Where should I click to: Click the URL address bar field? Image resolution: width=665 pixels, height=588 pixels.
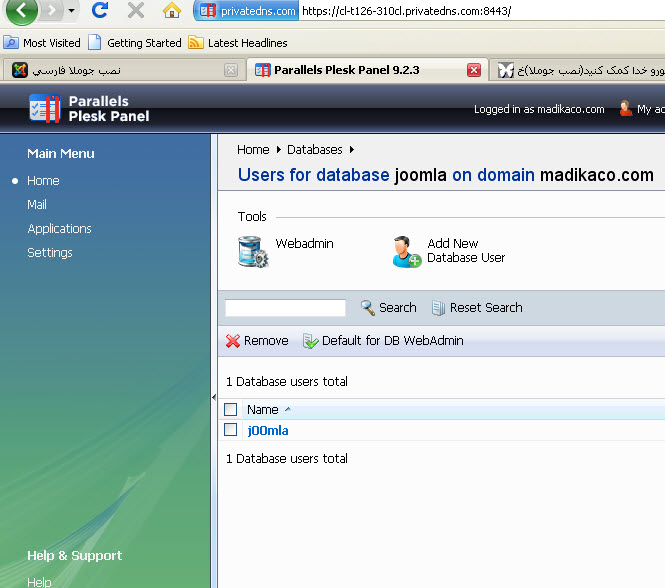[x=481, y=11]
